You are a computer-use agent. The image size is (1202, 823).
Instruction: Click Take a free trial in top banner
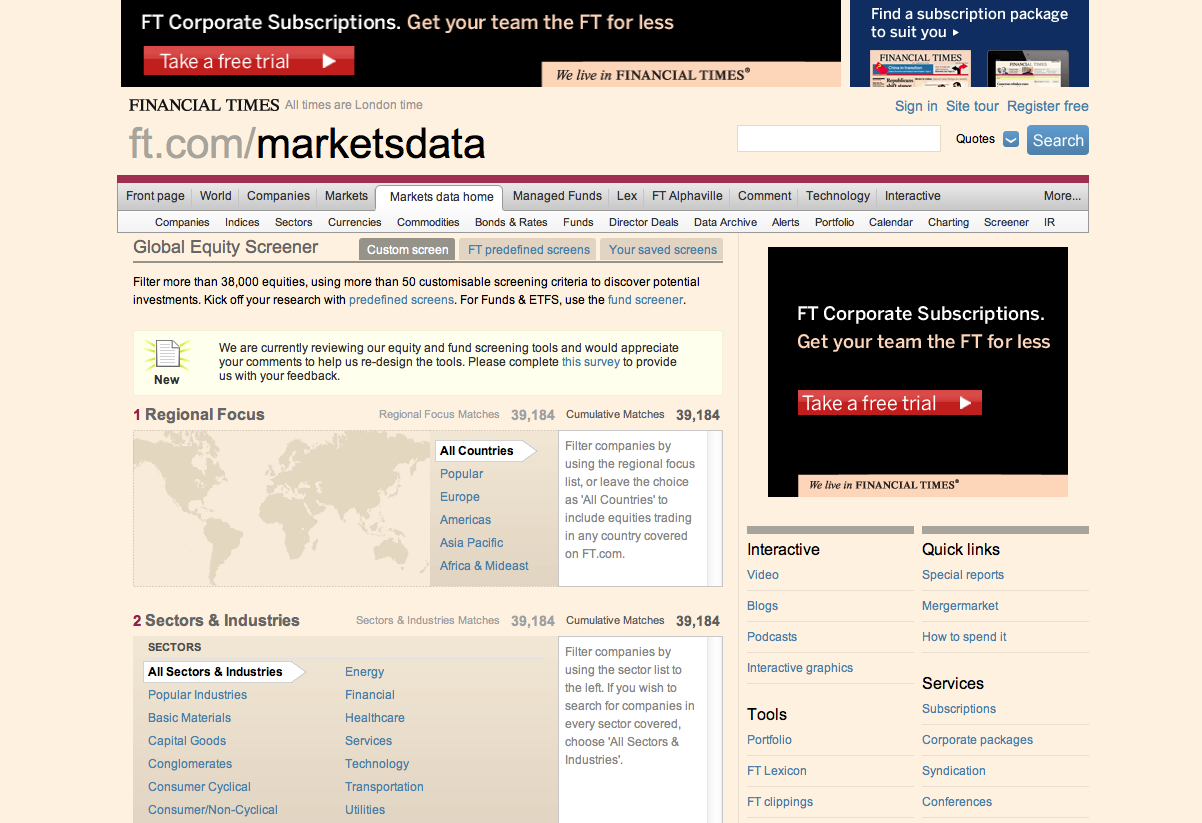click(249, 61)
